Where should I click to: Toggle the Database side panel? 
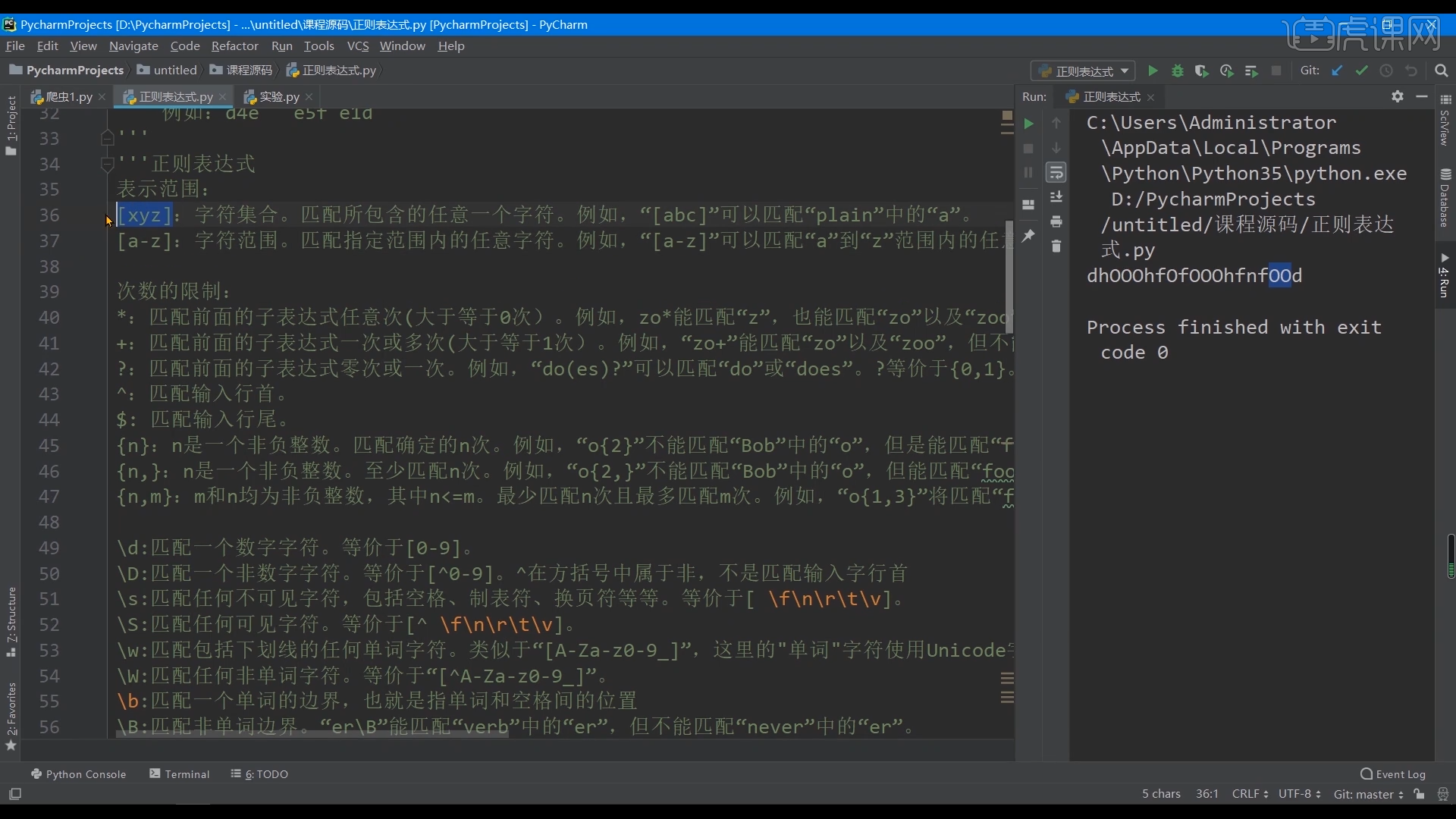(x=1445, y=199)
